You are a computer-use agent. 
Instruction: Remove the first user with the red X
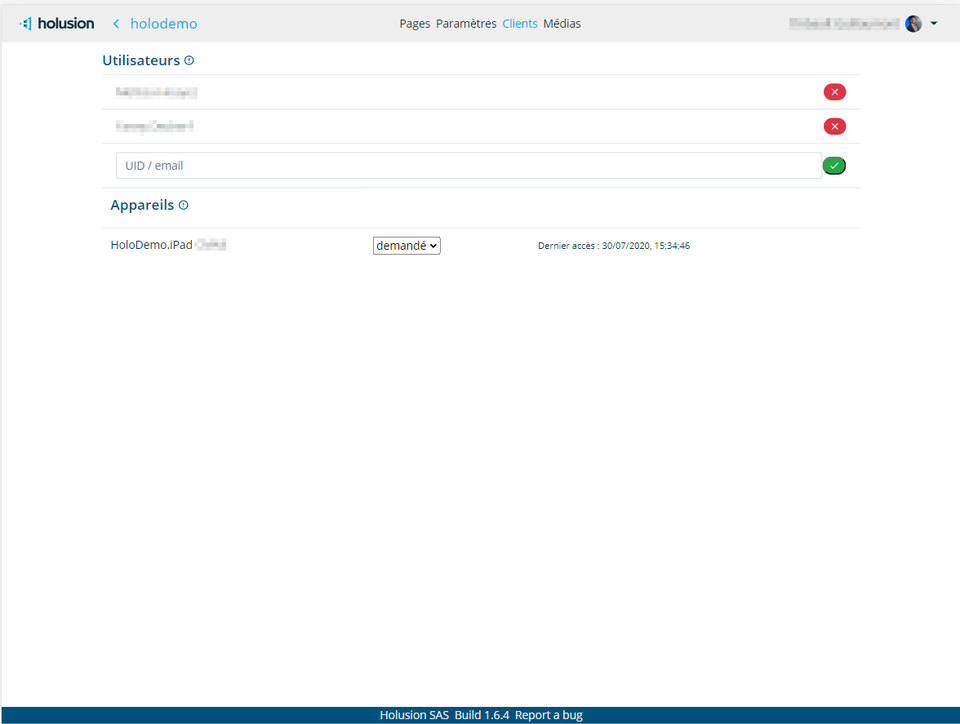tap(835, 91)
